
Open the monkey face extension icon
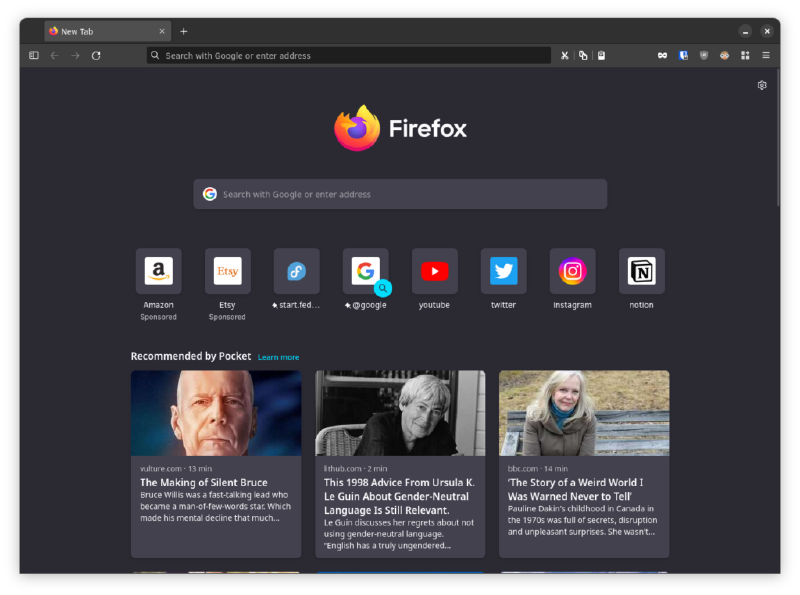724,56
